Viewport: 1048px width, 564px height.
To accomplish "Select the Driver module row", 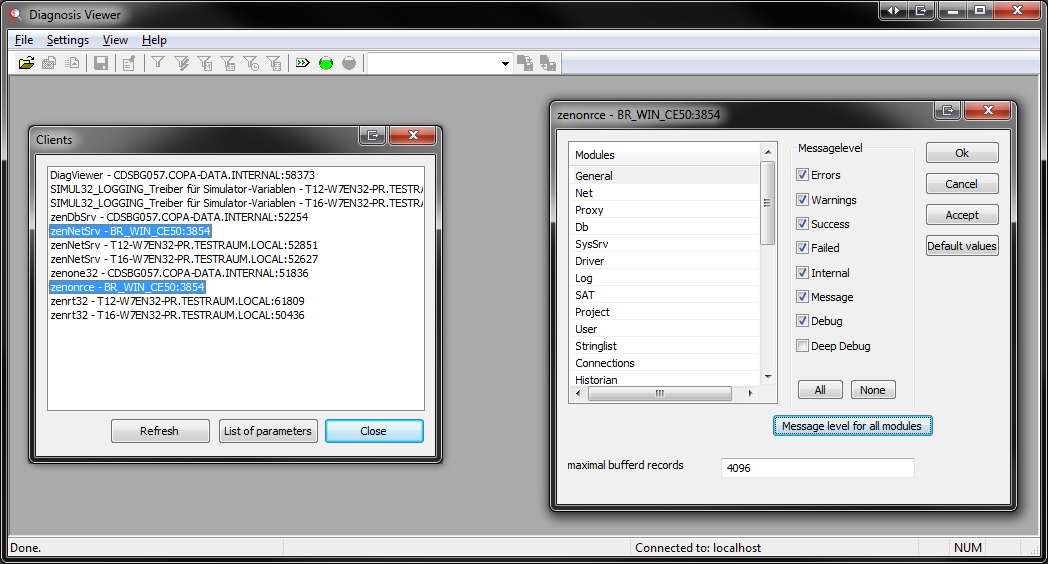I will [666, 261].
